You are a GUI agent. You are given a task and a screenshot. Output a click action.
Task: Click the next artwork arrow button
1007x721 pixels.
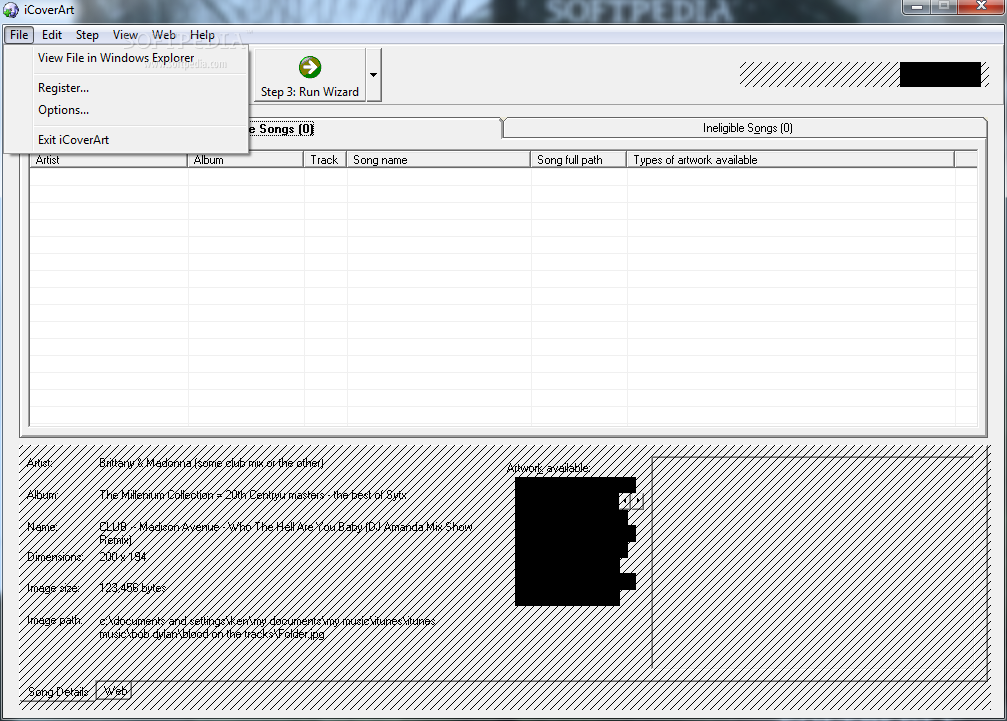coord(637,501)
